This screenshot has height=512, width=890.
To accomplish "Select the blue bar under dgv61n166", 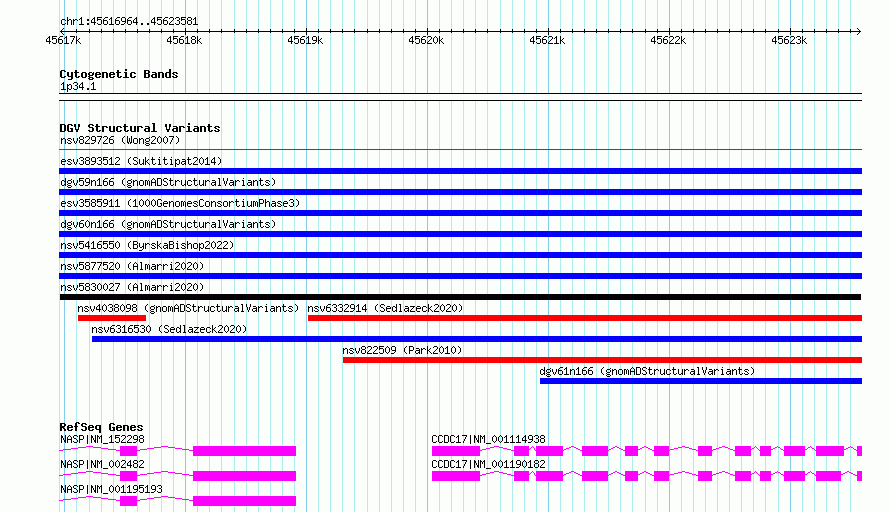I will pos(701,381).
